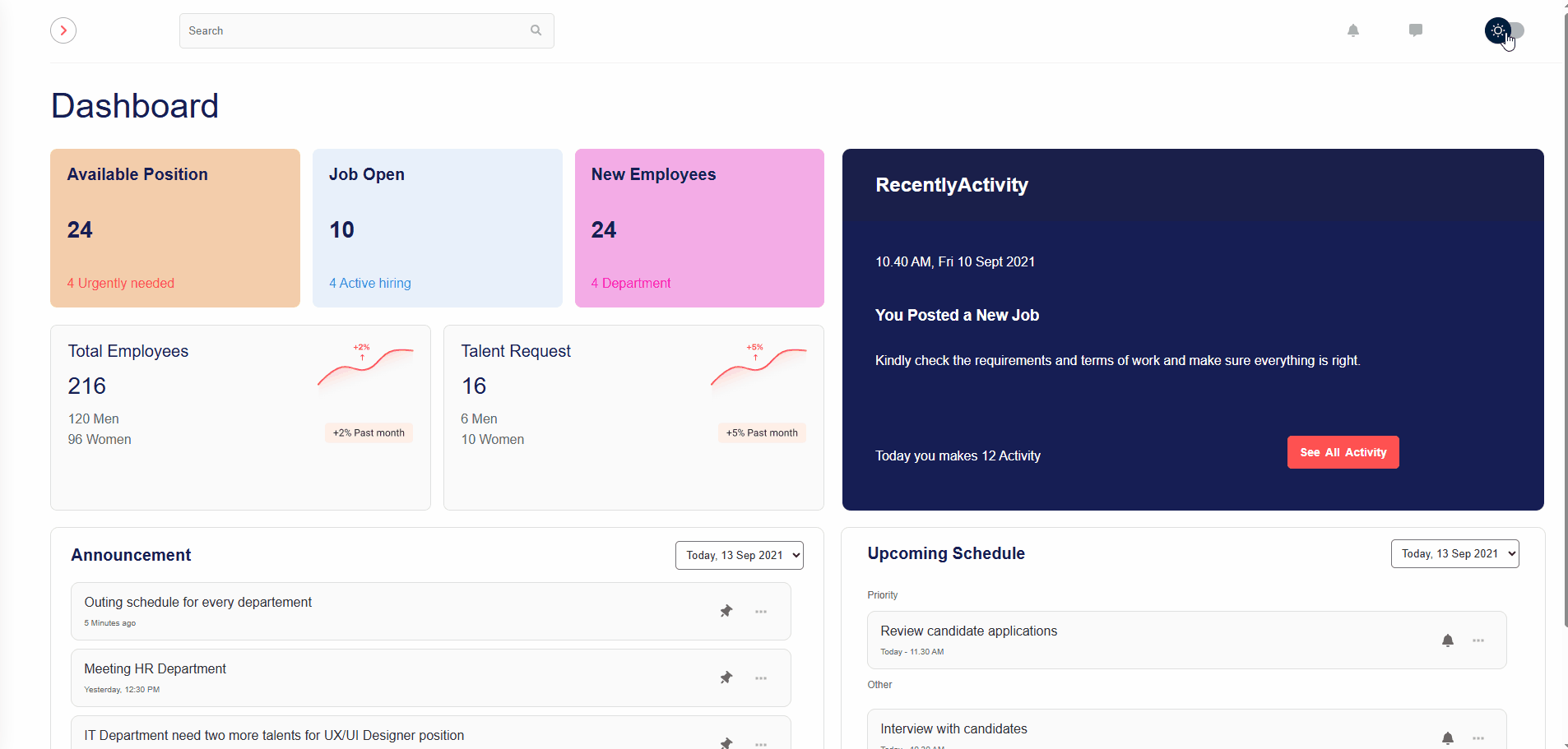This screenshot has width=1568, height=749.
Task: Open the IT Department UX/UI Designer announcement
Action: coord(431,733)
